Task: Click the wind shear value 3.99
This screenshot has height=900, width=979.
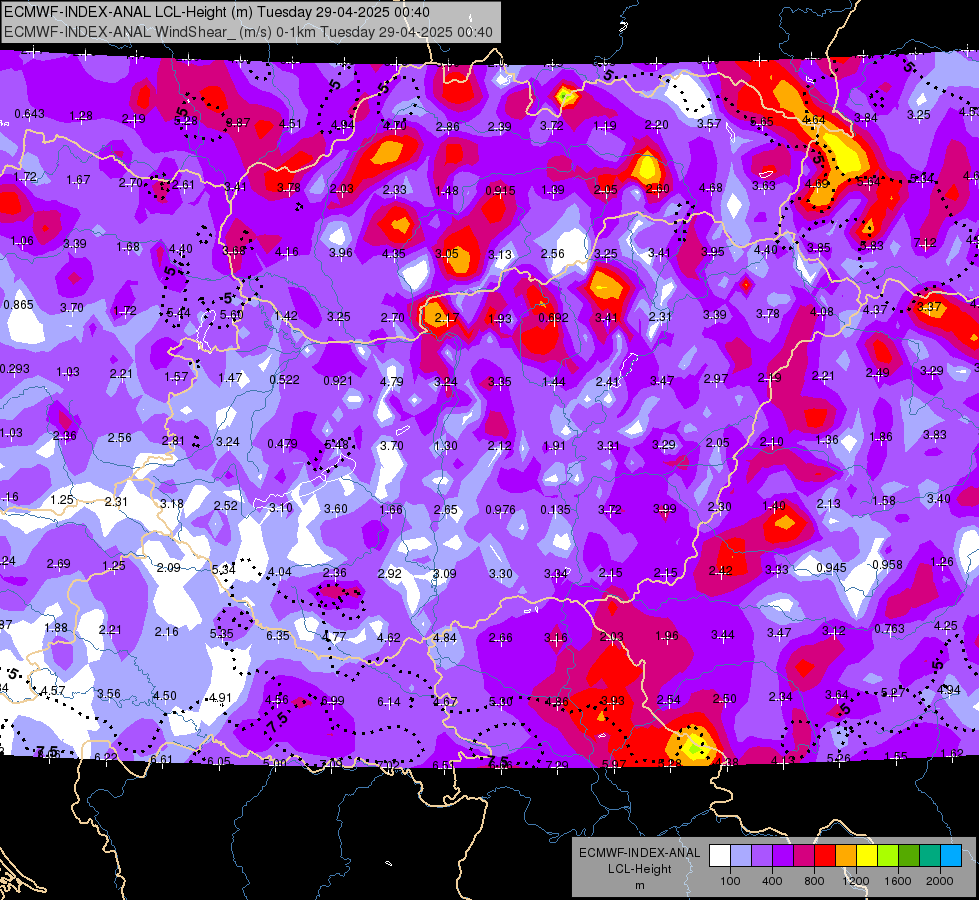Action: pyautogui.click(x=664, y=508)
